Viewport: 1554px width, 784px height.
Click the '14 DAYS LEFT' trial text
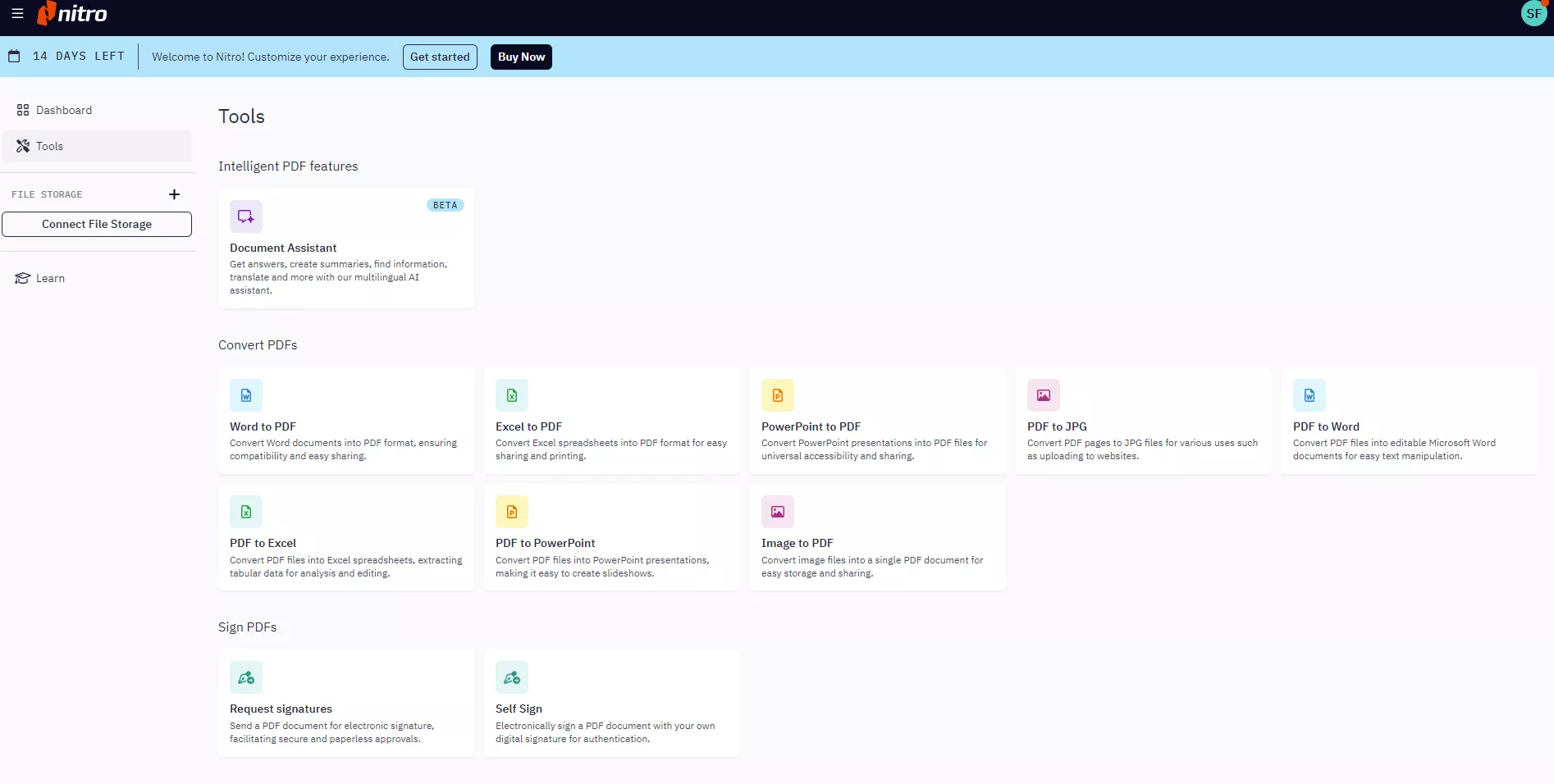point(79,57)
